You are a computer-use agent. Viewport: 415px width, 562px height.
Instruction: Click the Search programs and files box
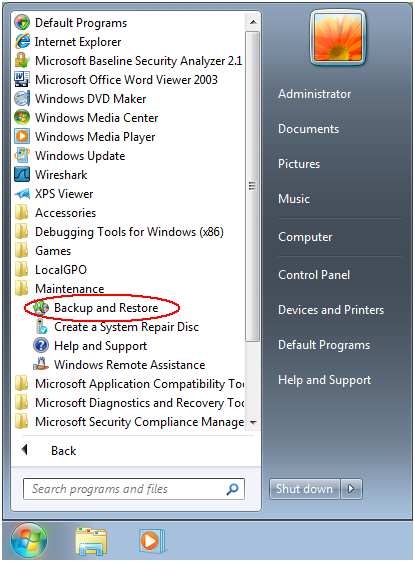(134, 489)
